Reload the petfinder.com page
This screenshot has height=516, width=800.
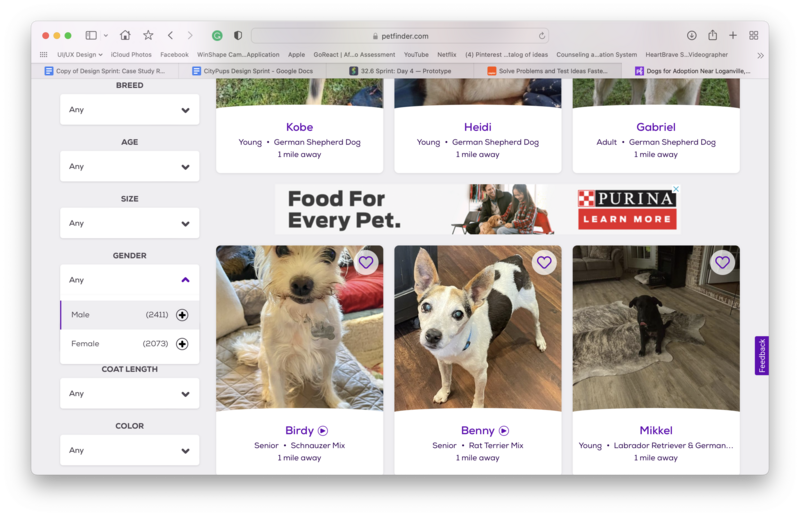[541, 36]
